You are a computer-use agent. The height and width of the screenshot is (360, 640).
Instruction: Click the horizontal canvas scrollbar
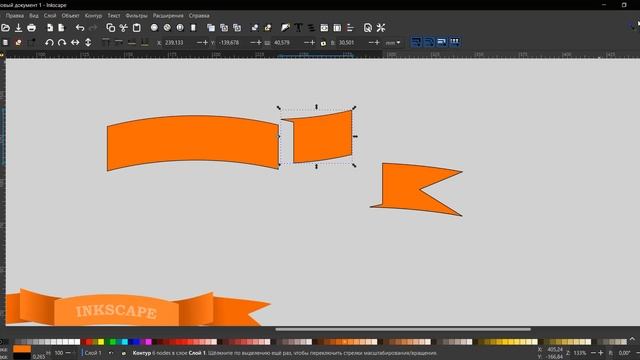click(403, 329)
